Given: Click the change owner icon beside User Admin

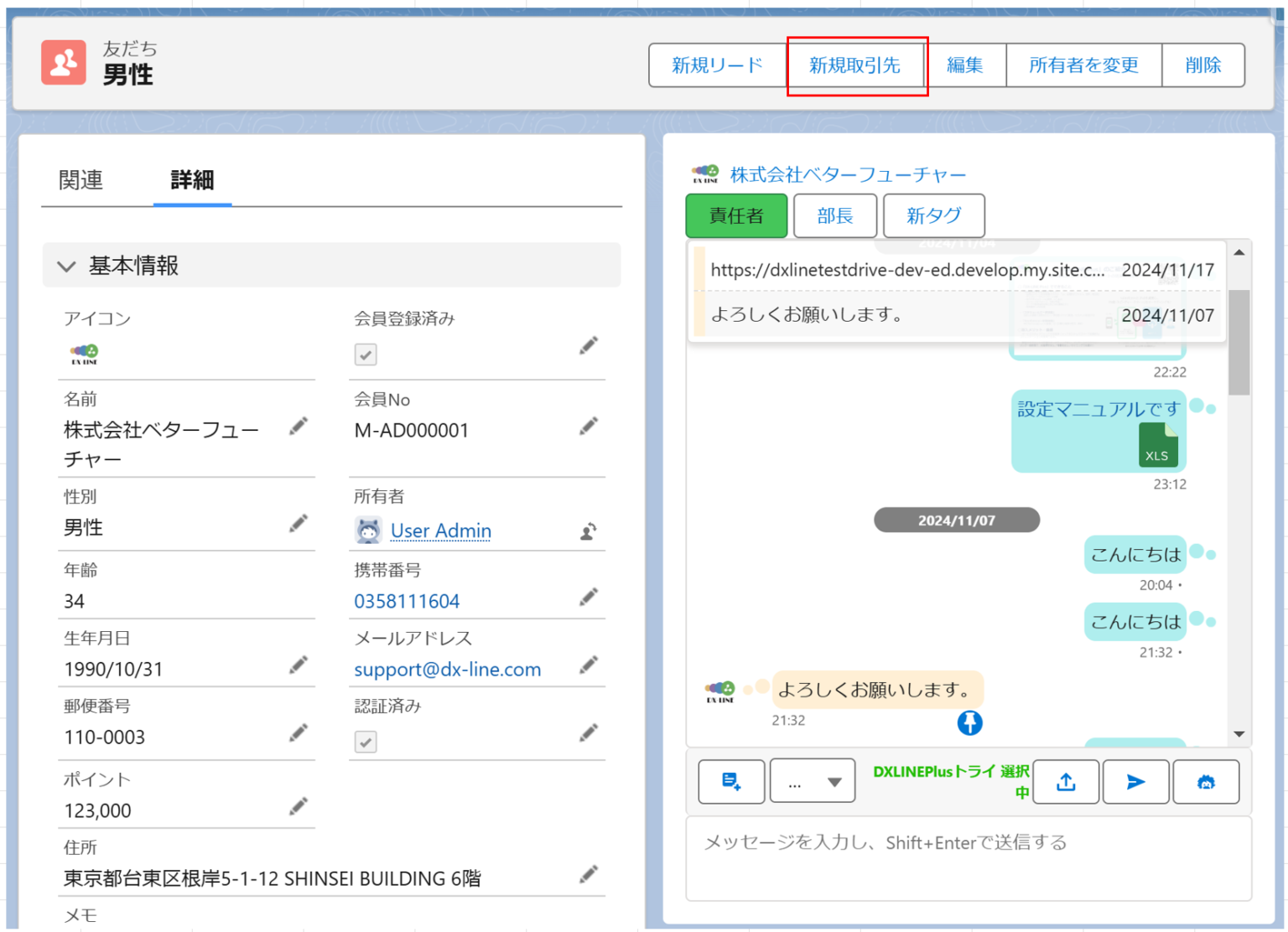Looking at the screenshot, I should [588, 531].
